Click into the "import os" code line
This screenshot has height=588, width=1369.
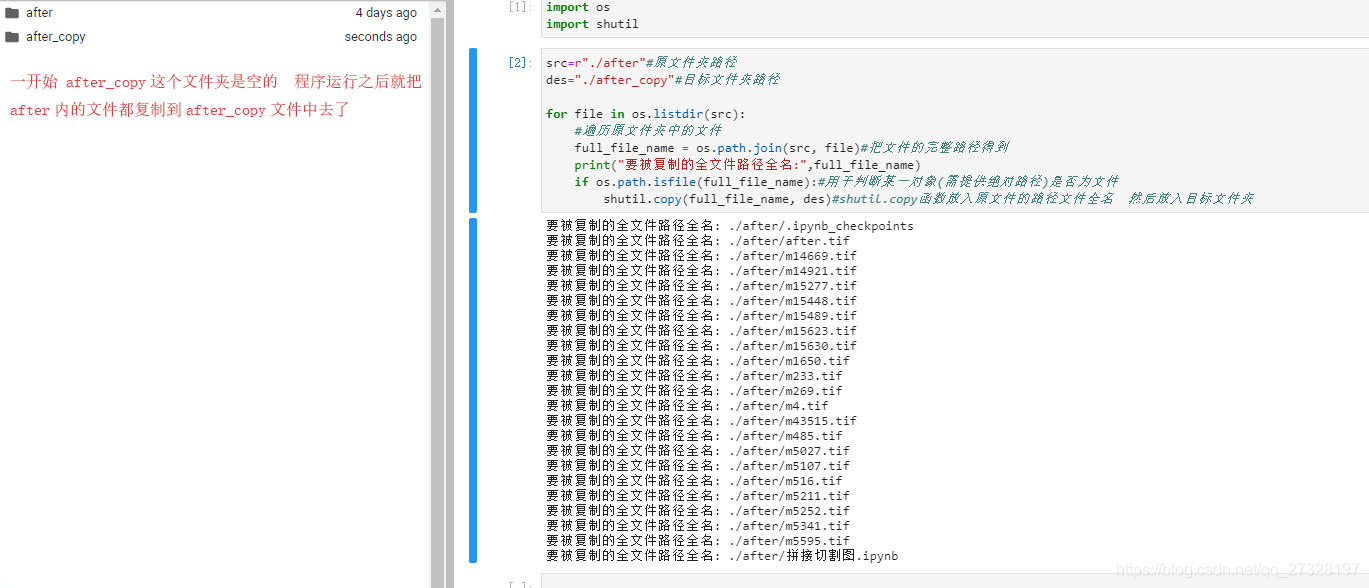pos(578,7)
